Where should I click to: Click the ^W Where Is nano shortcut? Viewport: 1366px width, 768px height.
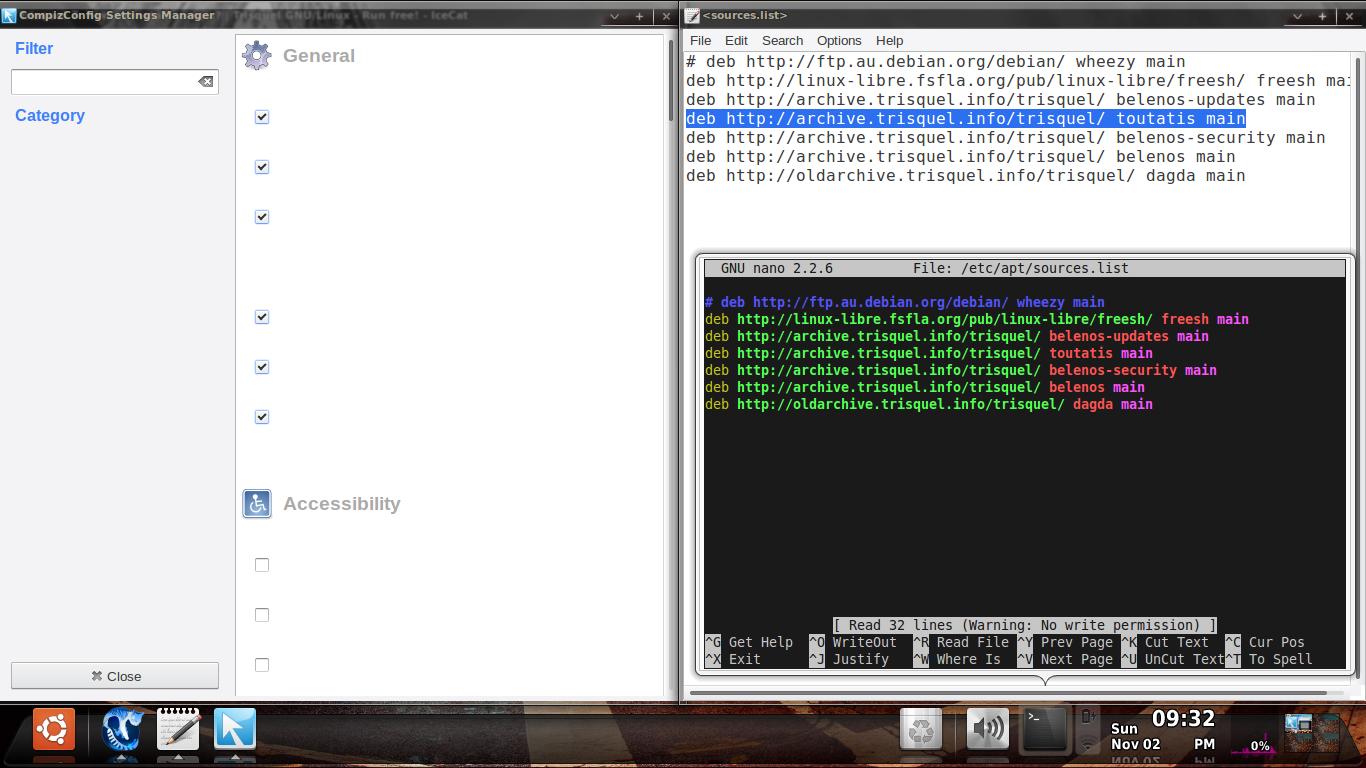coord(957,659)
